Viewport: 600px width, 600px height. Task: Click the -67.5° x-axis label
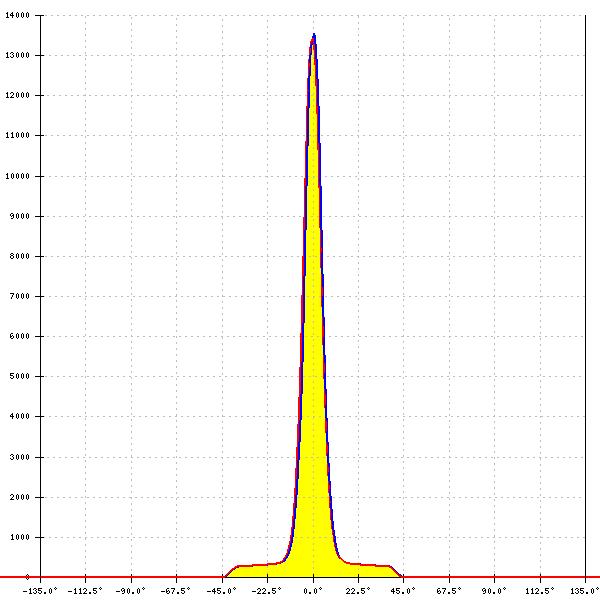click(x=176, y=591)
